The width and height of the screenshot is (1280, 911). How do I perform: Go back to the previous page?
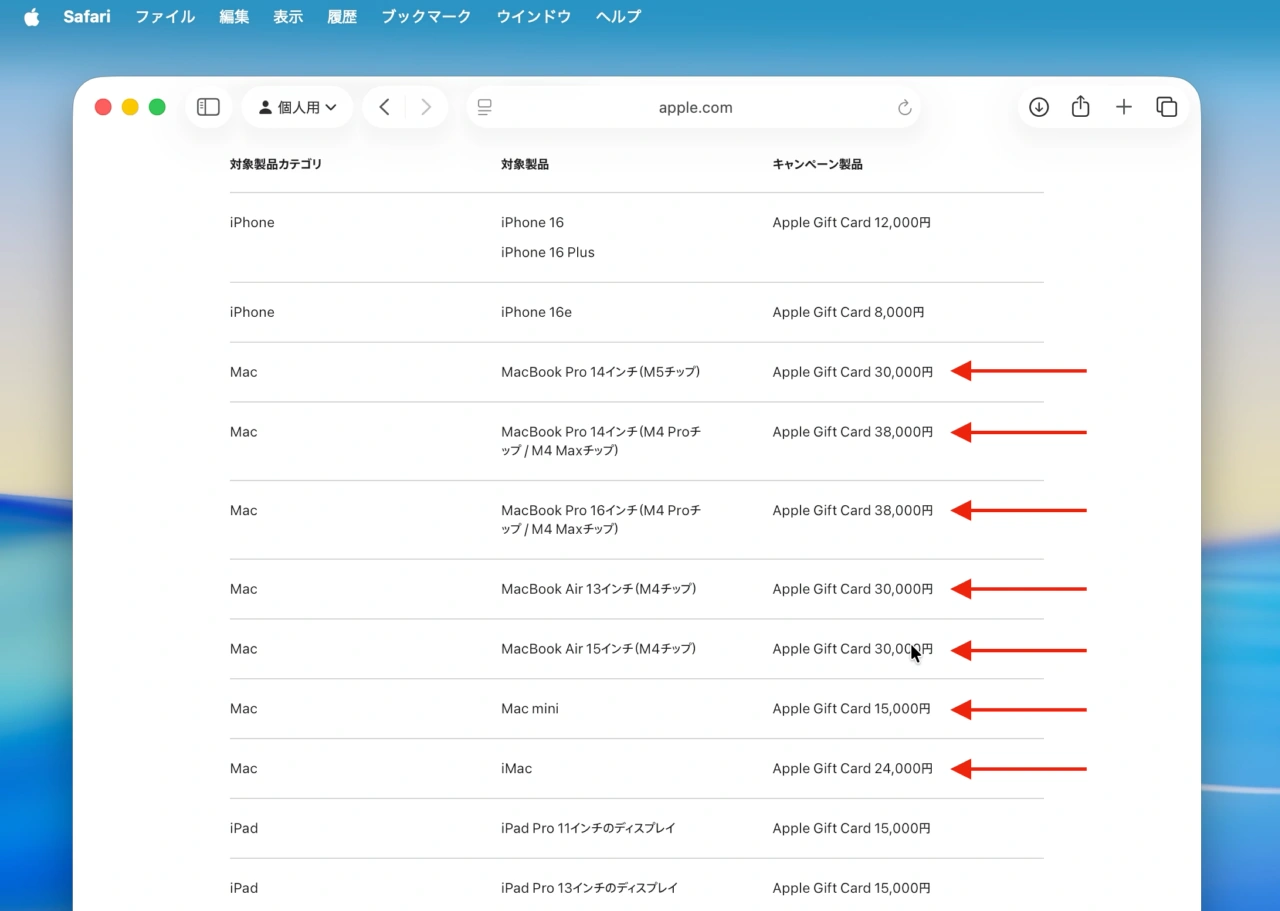[x=384, y=107]
